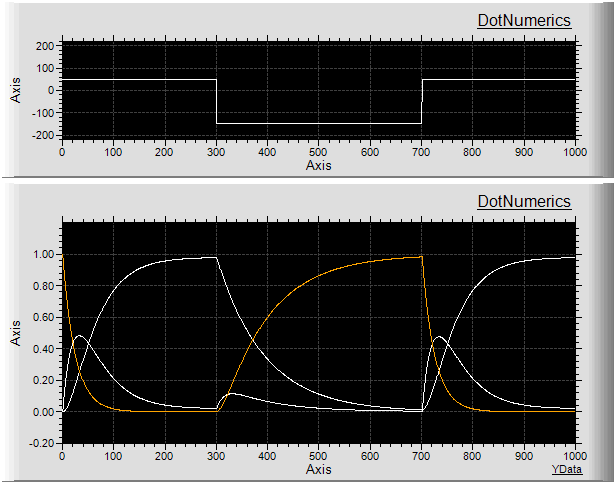This screenshot has width=615, height=482.
Task: Click the DotNumerics title of the lower chart
Action: pos(524,201)
